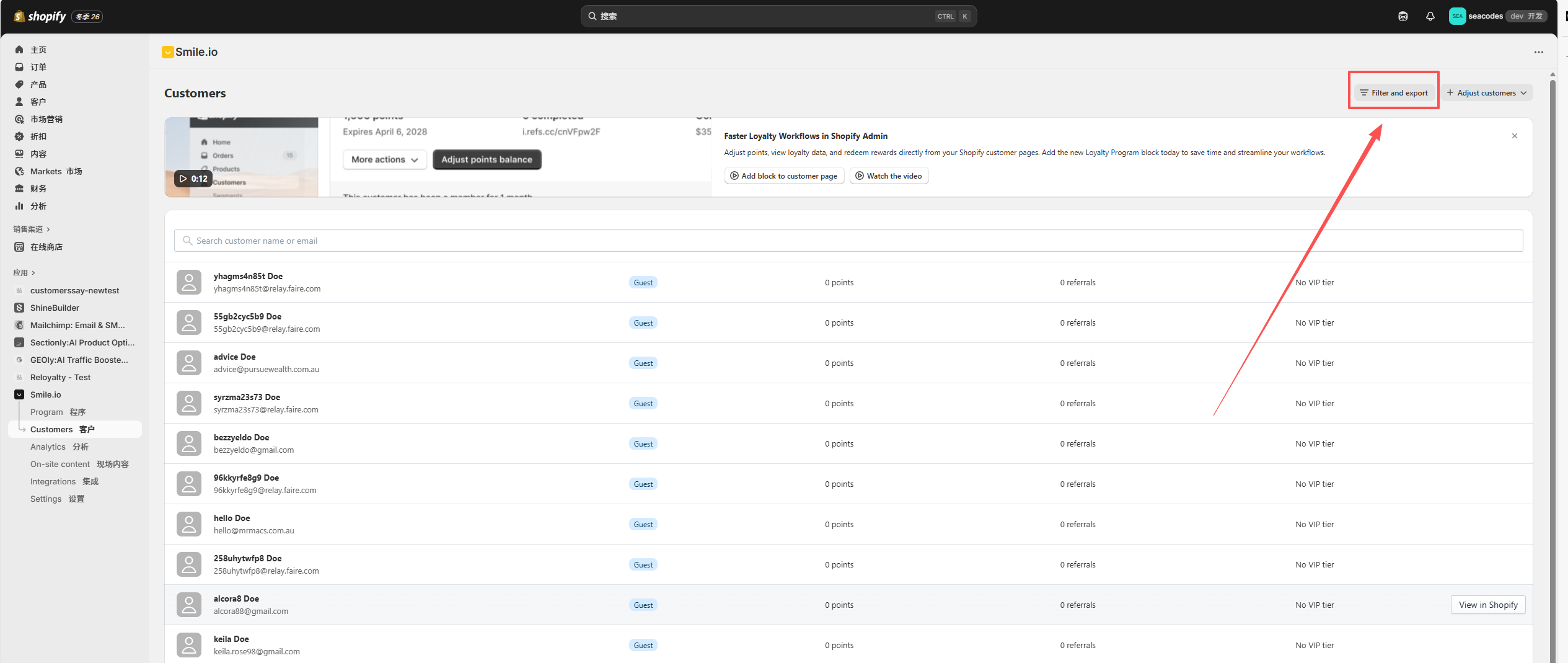The height and width of the screenshot is (663, 1568).
Task: Play the 0:12 video thumbnail
Action: (x=193, y=179)
